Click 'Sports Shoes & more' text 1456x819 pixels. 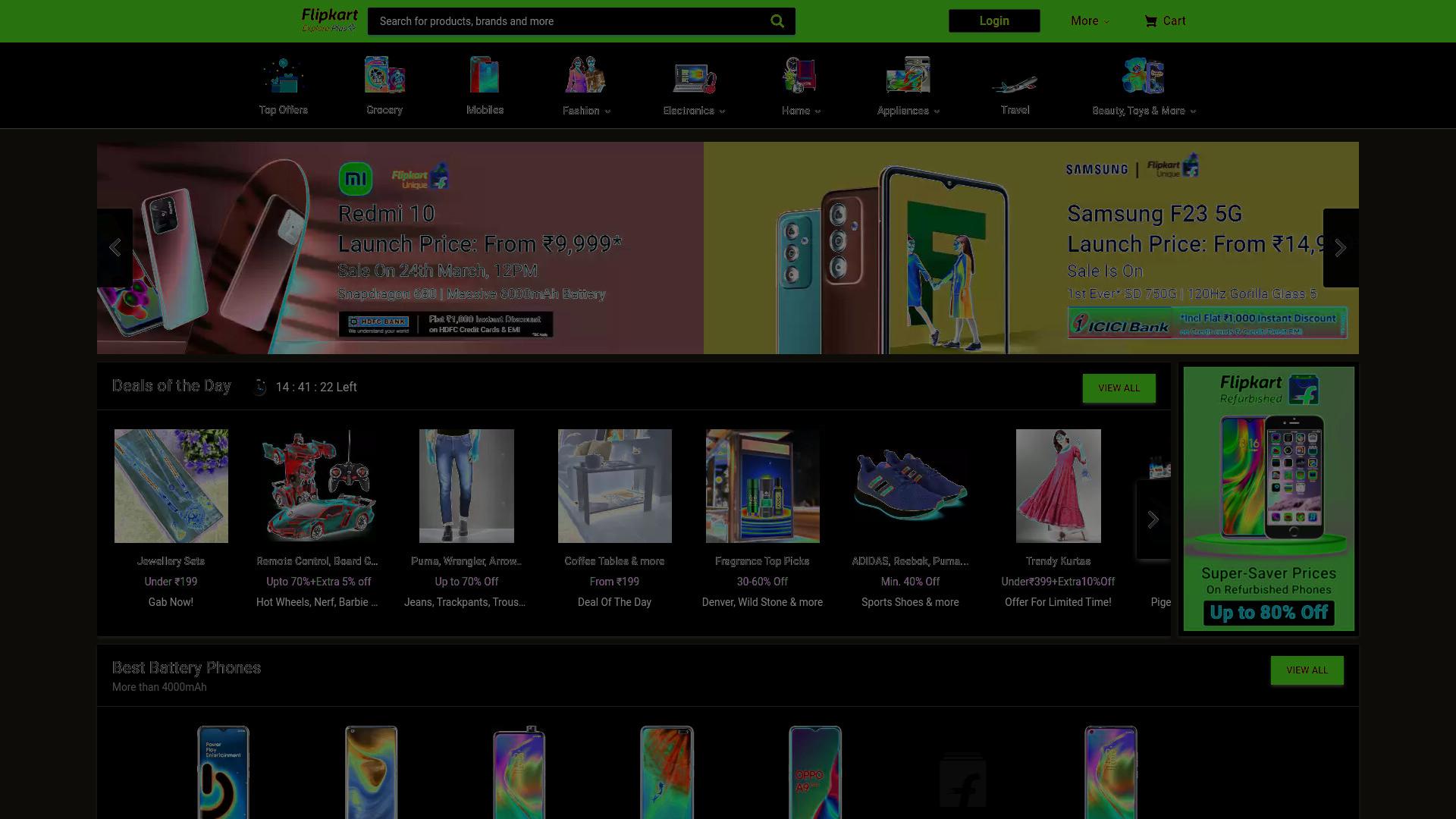pos(910,602)
